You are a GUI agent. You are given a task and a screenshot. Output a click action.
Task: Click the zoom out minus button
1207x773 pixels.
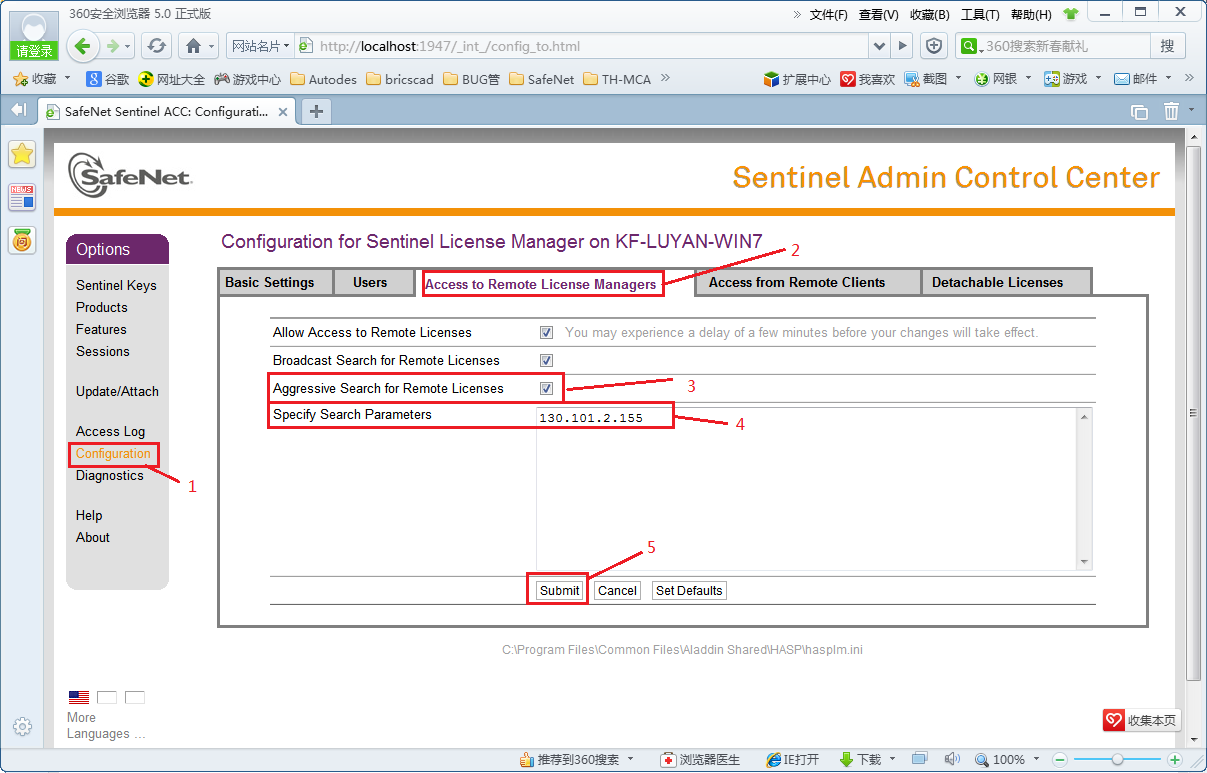point(1061,760)
